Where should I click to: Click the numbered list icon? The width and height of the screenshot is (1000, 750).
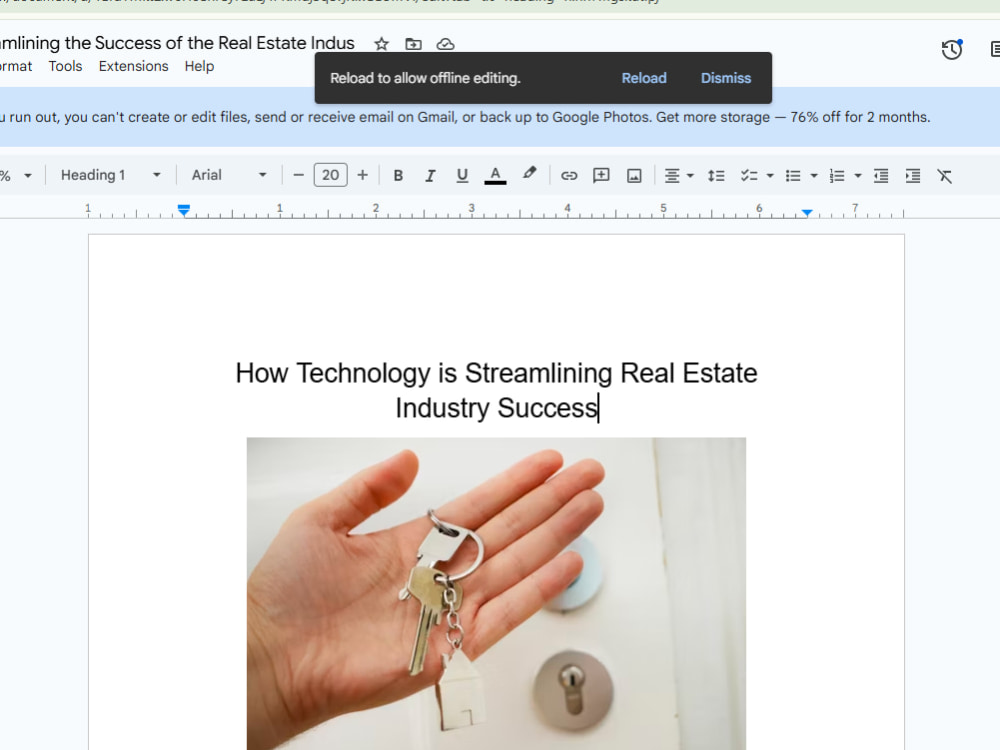click(x=837, y=175)
